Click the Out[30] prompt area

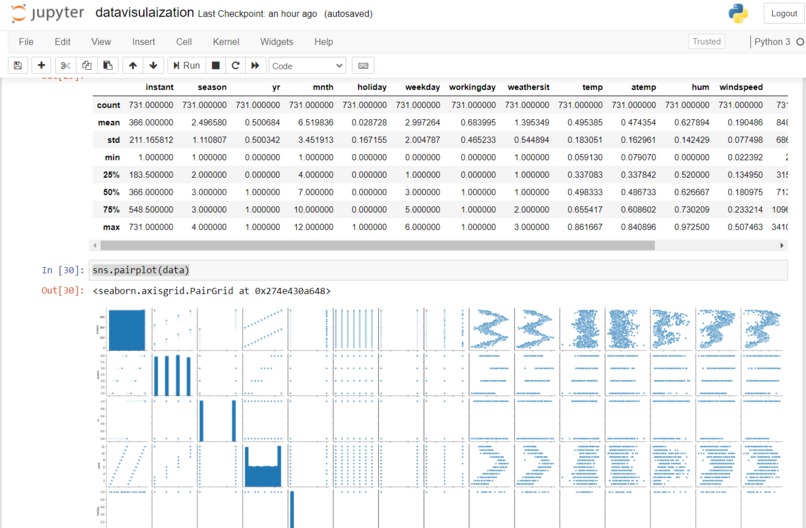pyautogui.click(x=63, y=290)
